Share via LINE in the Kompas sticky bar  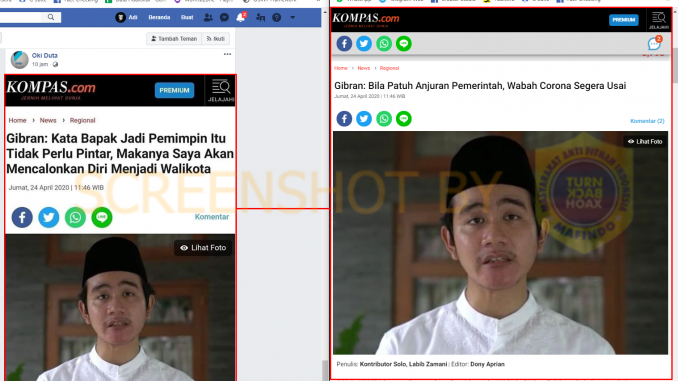tap(404, 44)
